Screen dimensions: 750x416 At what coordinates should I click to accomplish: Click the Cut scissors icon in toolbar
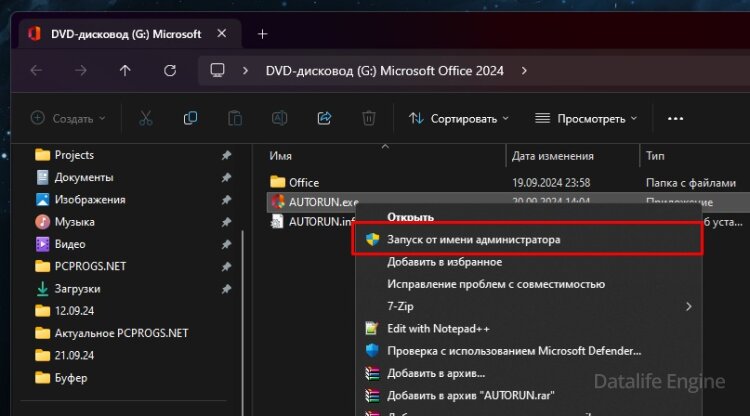[146, 118]
